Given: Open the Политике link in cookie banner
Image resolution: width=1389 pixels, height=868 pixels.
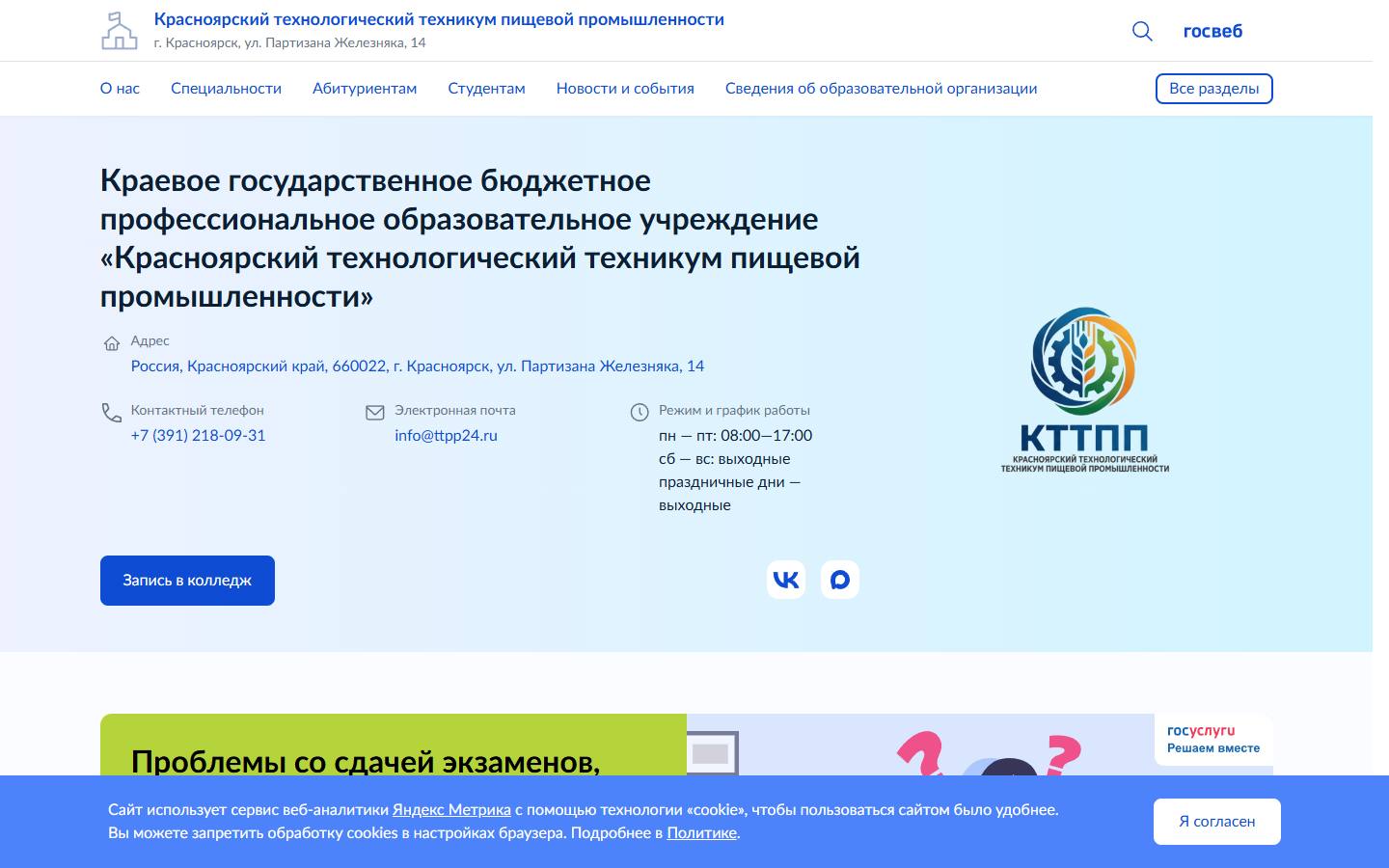Looking at the screenshot, I should click(701, 833).
